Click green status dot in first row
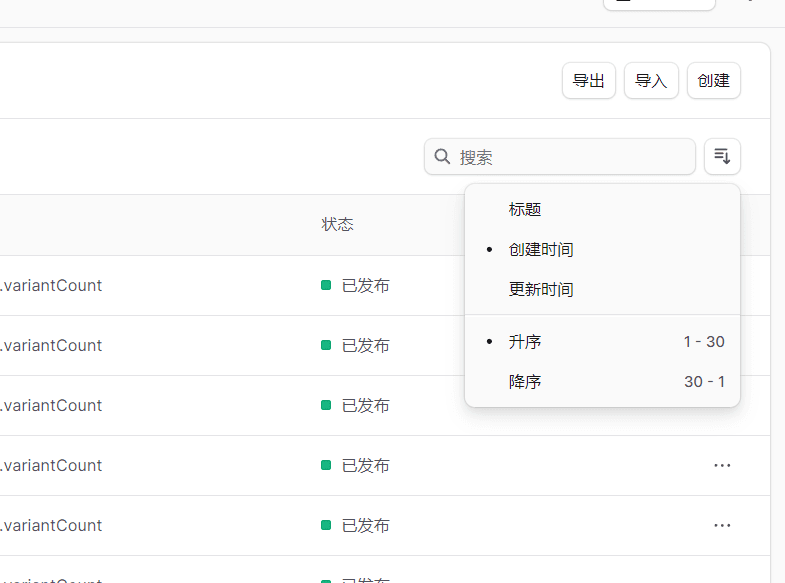This screenshot has height=583, width=785. click(326, 285)
